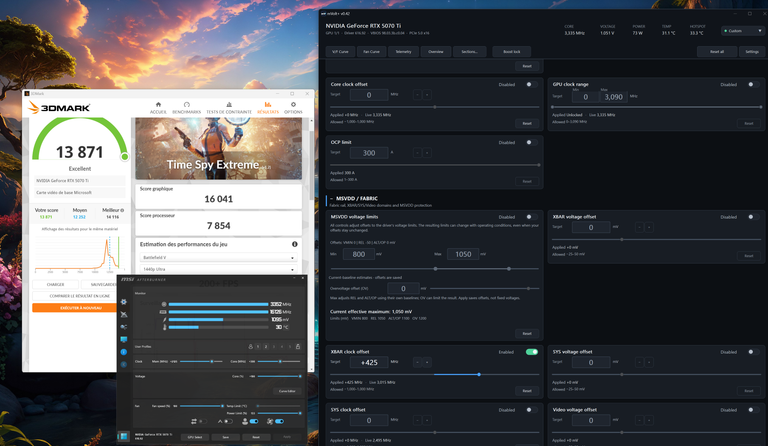The height and width of the screenshot is (446, 768).
Task: Click Afterburner Power Limit slider
Action: tap(279, 413)
